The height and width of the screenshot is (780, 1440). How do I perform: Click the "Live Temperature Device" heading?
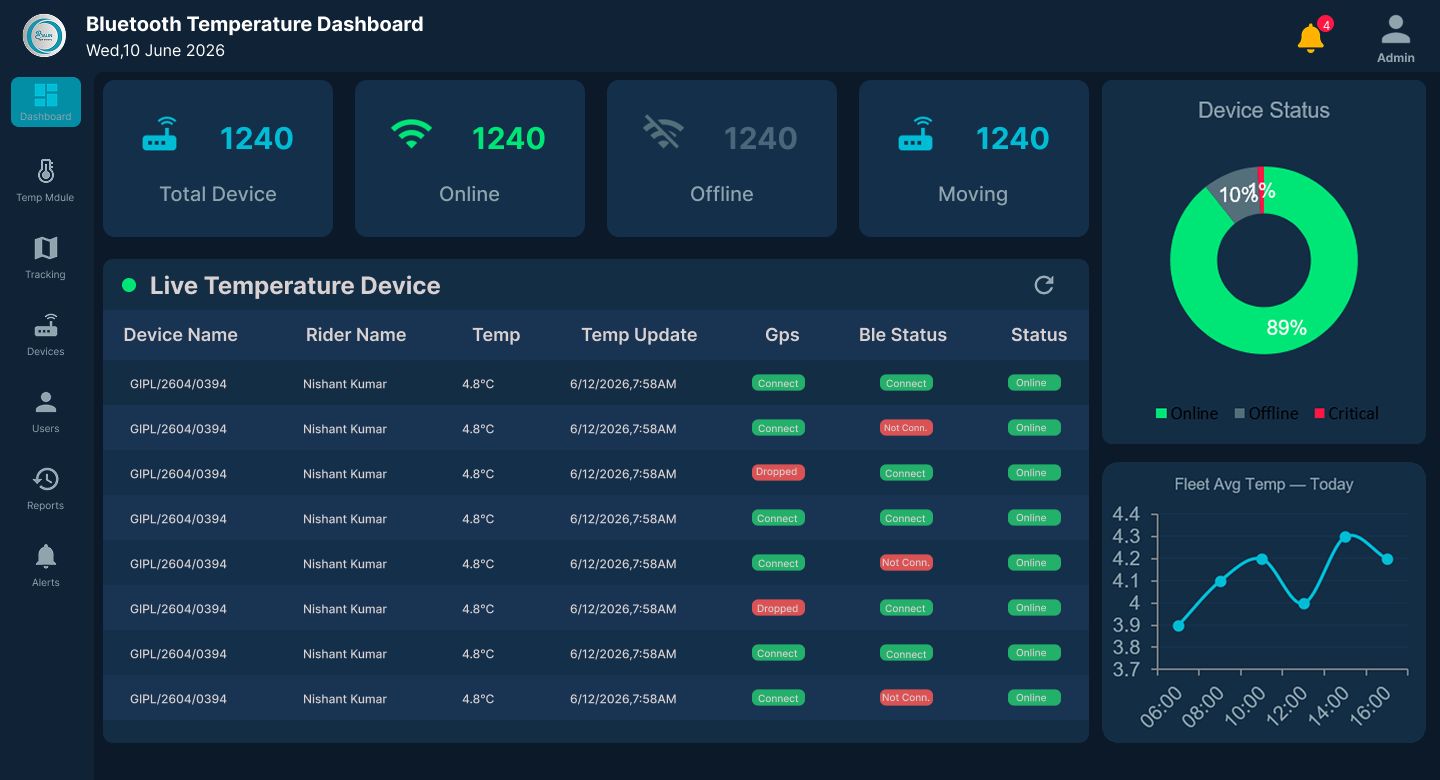pyautogui.click(x=295, y=286)
